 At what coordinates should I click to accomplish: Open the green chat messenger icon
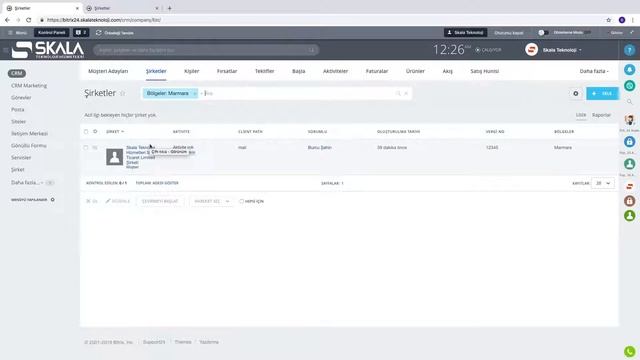point(629,86)
